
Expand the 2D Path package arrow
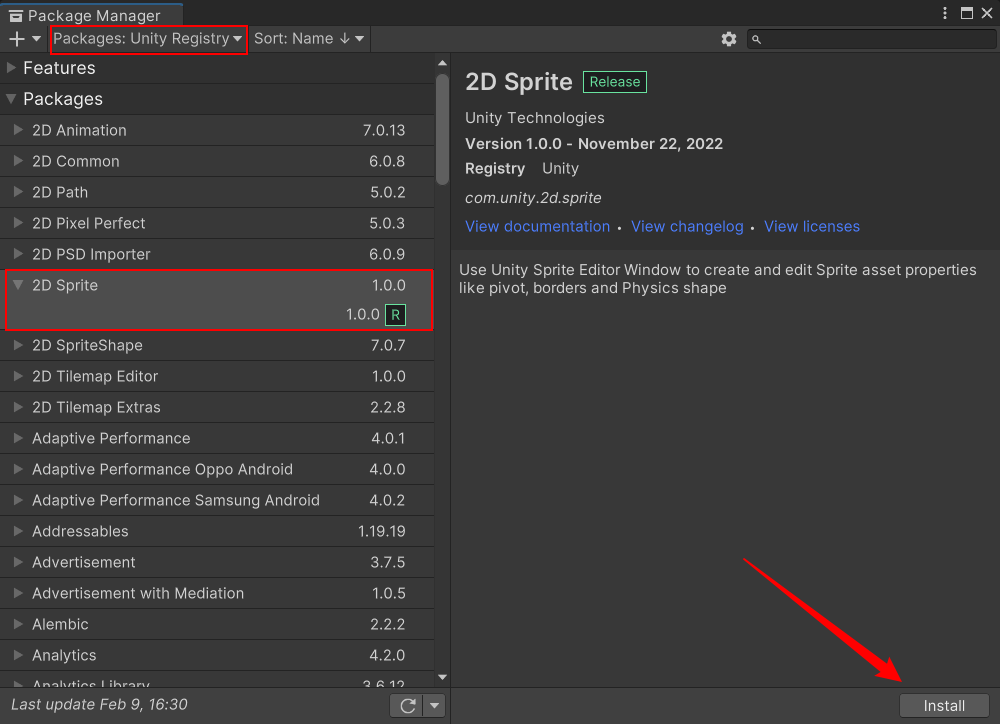pyautogui.click(x=18, y=192)
